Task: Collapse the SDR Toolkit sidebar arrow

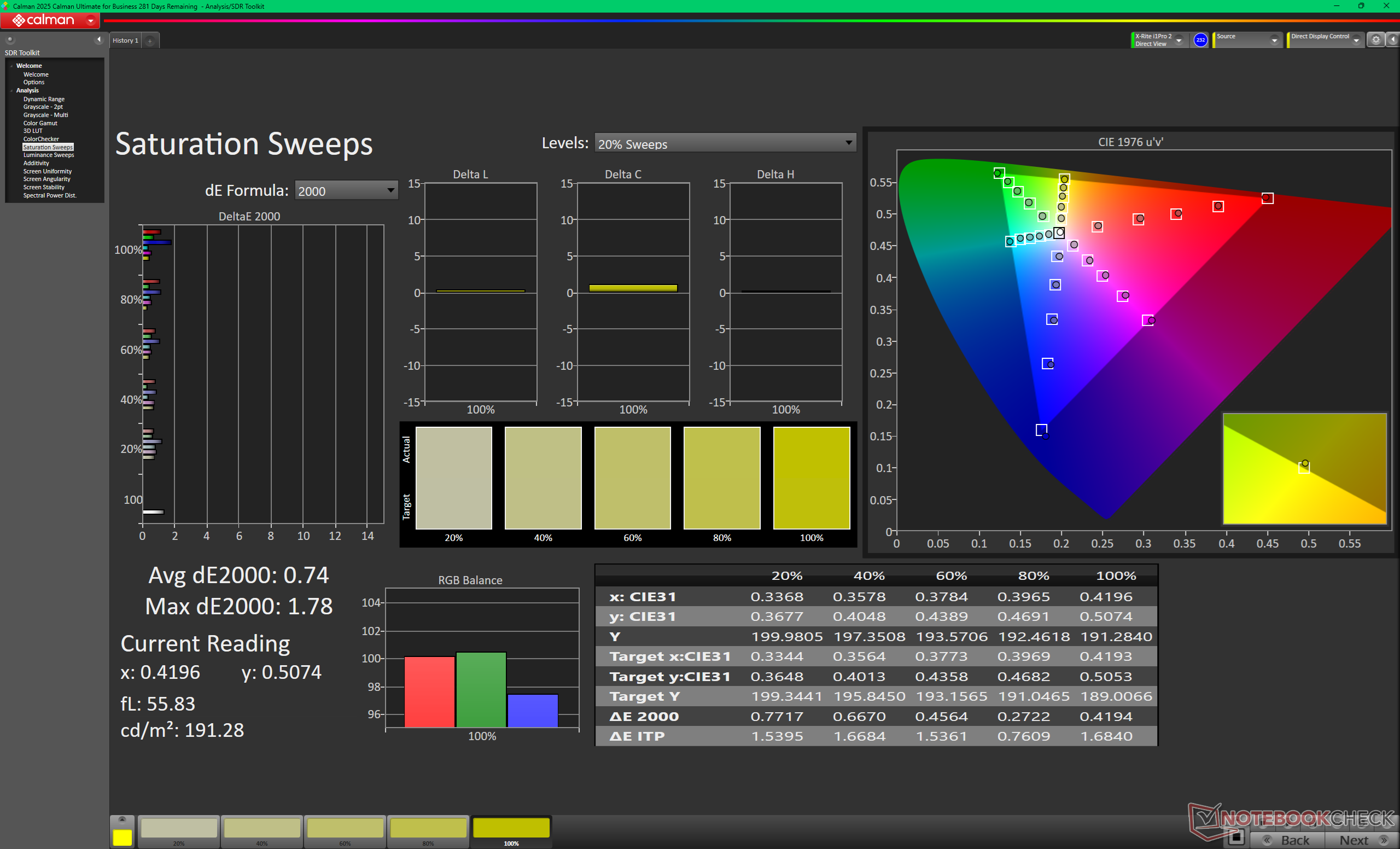Action: click(98, 40)
